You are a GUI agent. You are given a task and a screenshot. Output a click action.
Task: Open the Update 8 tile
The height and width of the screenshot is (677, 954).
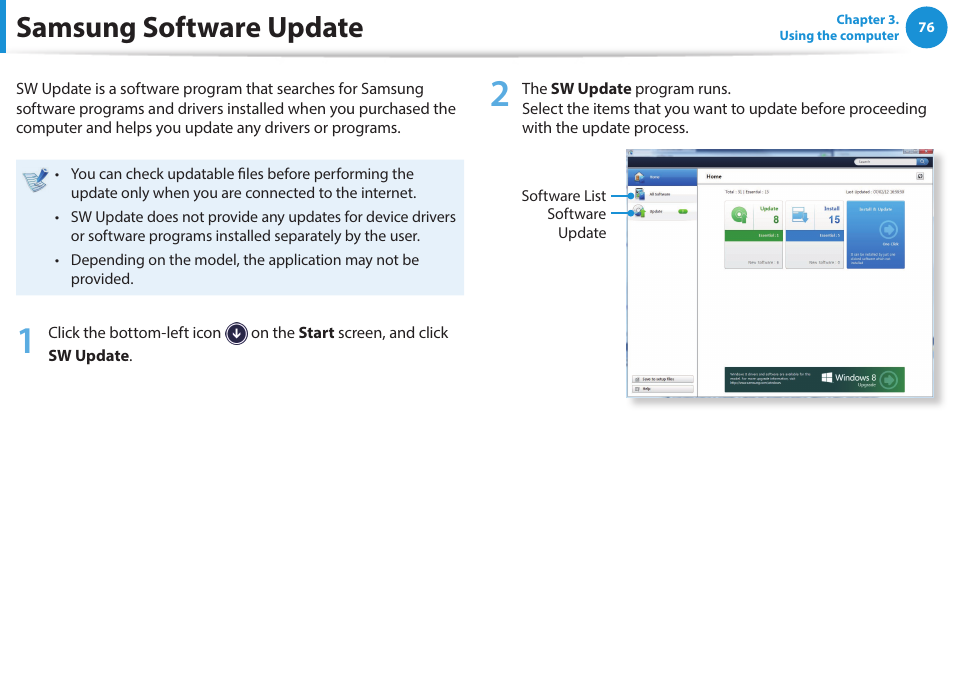point(753,235)
